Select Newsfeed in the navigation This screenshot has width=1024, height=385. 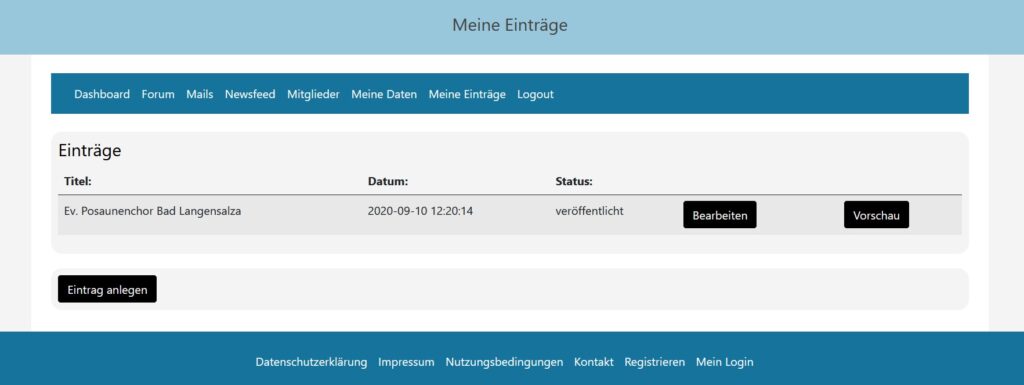coord(250,94)
